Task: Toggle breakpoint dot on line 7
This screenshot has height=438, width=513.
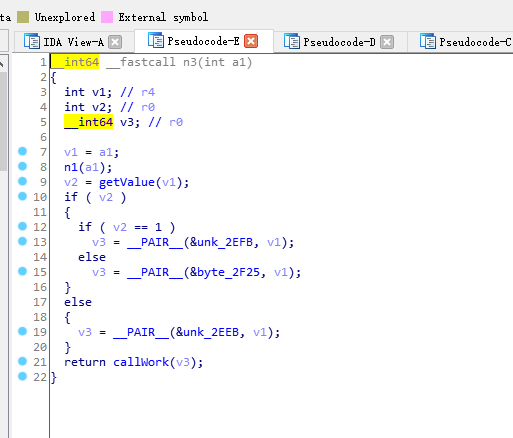Action: point(22,151)
